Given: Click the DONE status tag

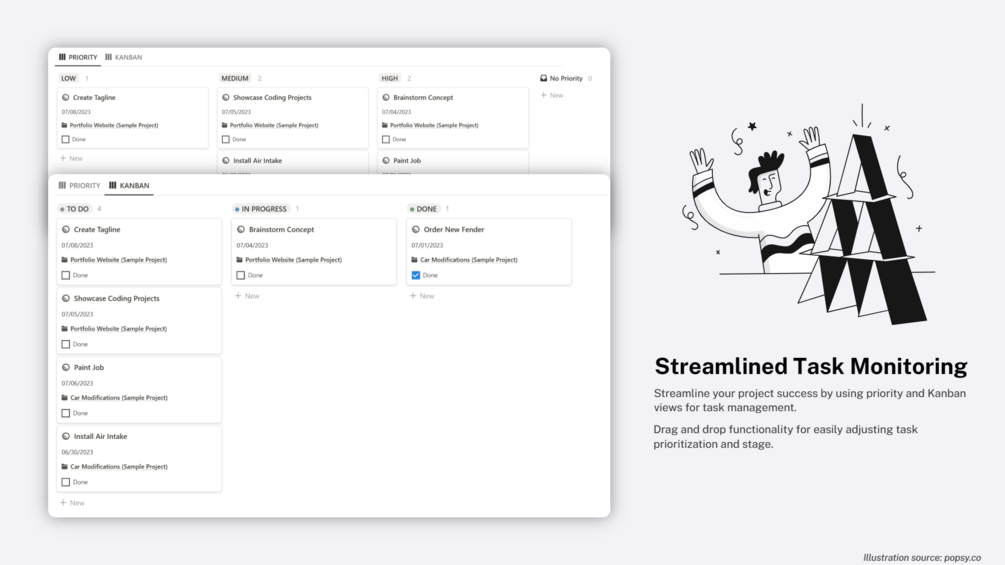Looking at the screenshot, I should click(x=424, y=209).
